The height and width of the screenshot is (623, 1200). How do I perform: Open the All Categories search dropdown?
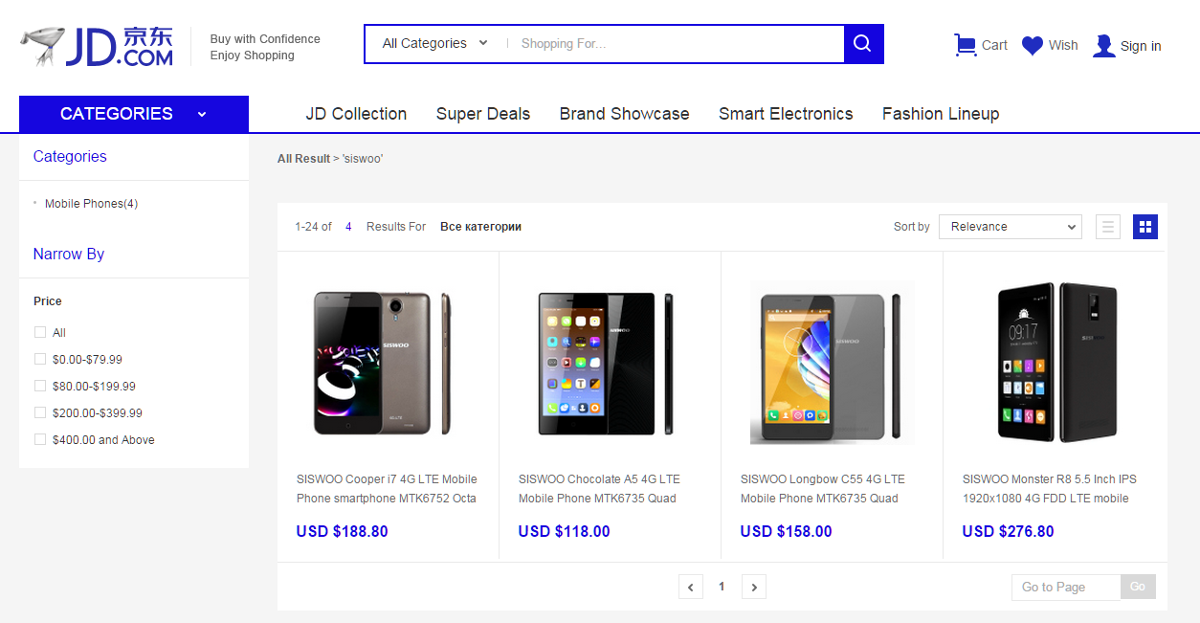click(435, 44)
